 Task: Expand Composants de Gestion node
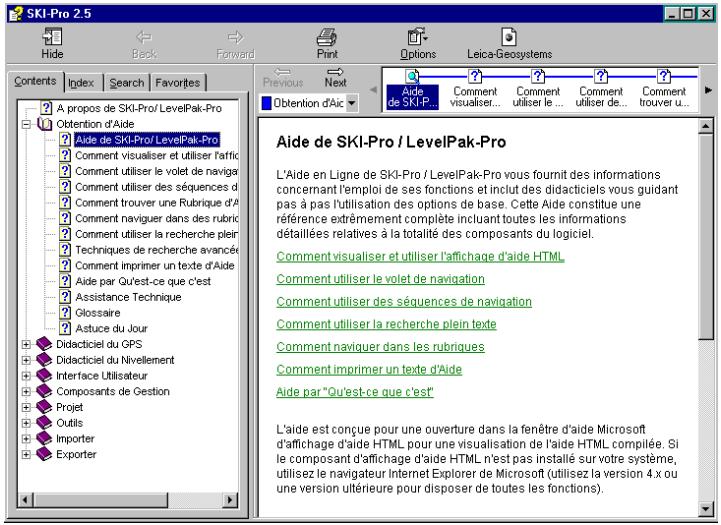(x=26, y=392)
